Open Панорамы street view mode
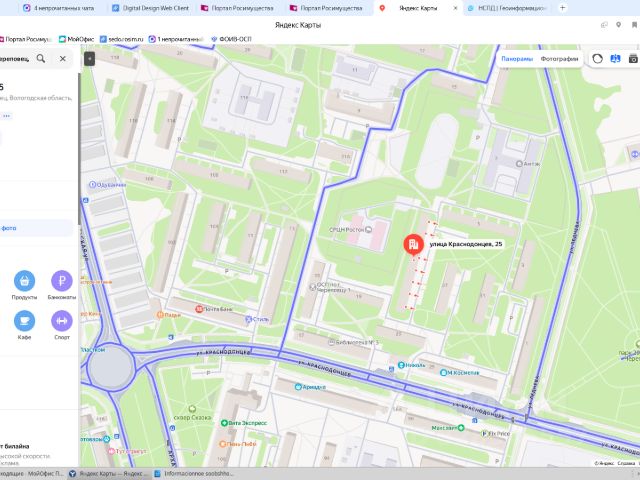The image size is (640, 480). (517, 59)
